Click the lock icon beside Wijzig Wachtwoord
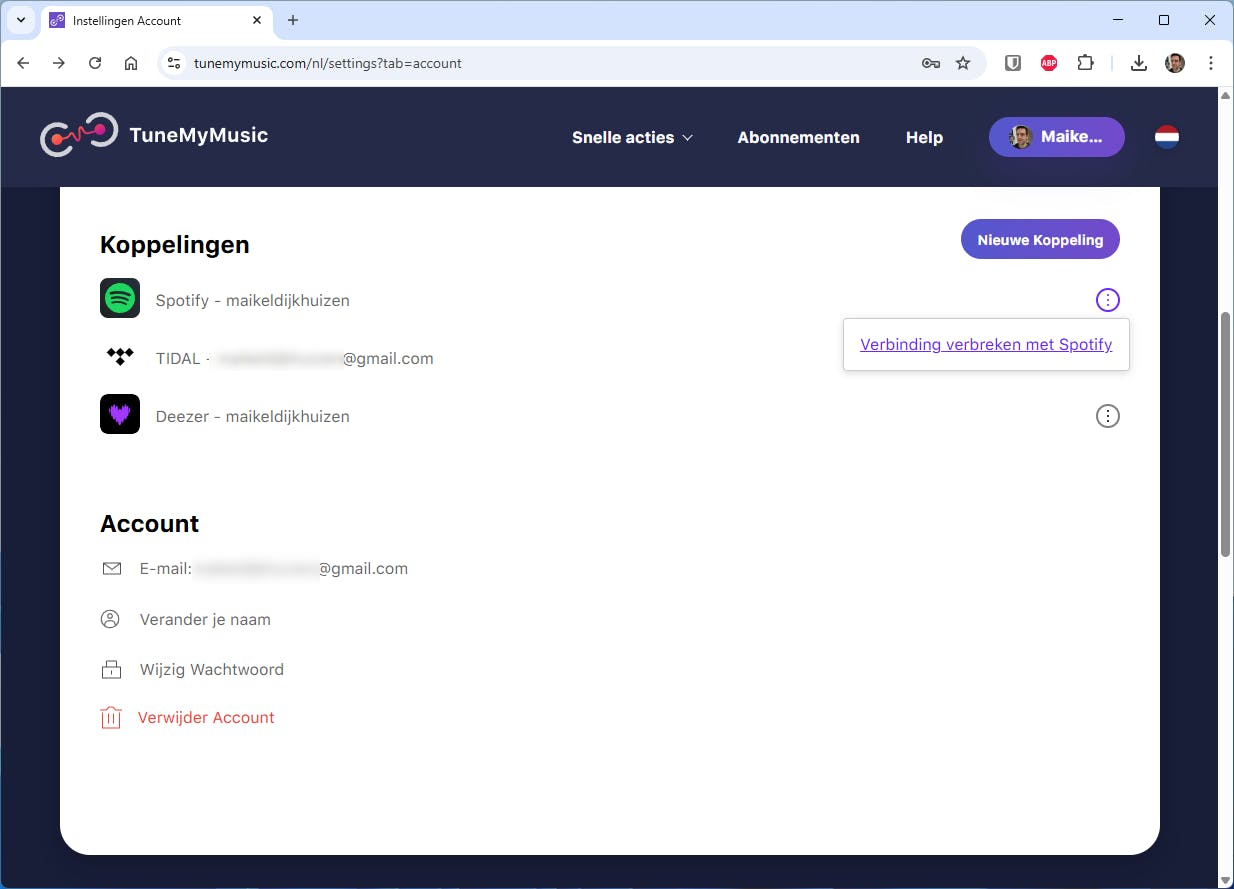The image size is (1234, 889). point(111,669)
